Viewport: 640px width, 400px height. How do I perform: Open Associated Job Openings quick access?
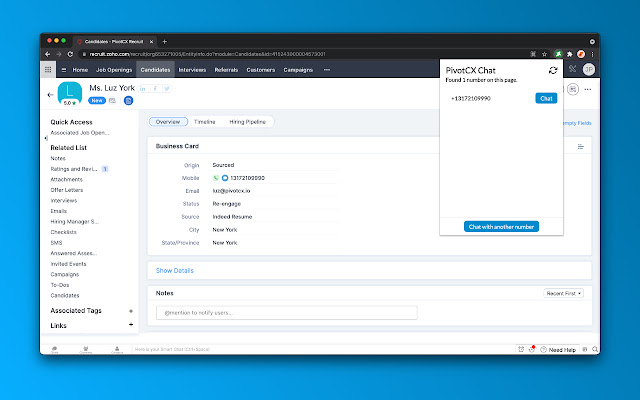pyautogui.click(x=80, y=133)
